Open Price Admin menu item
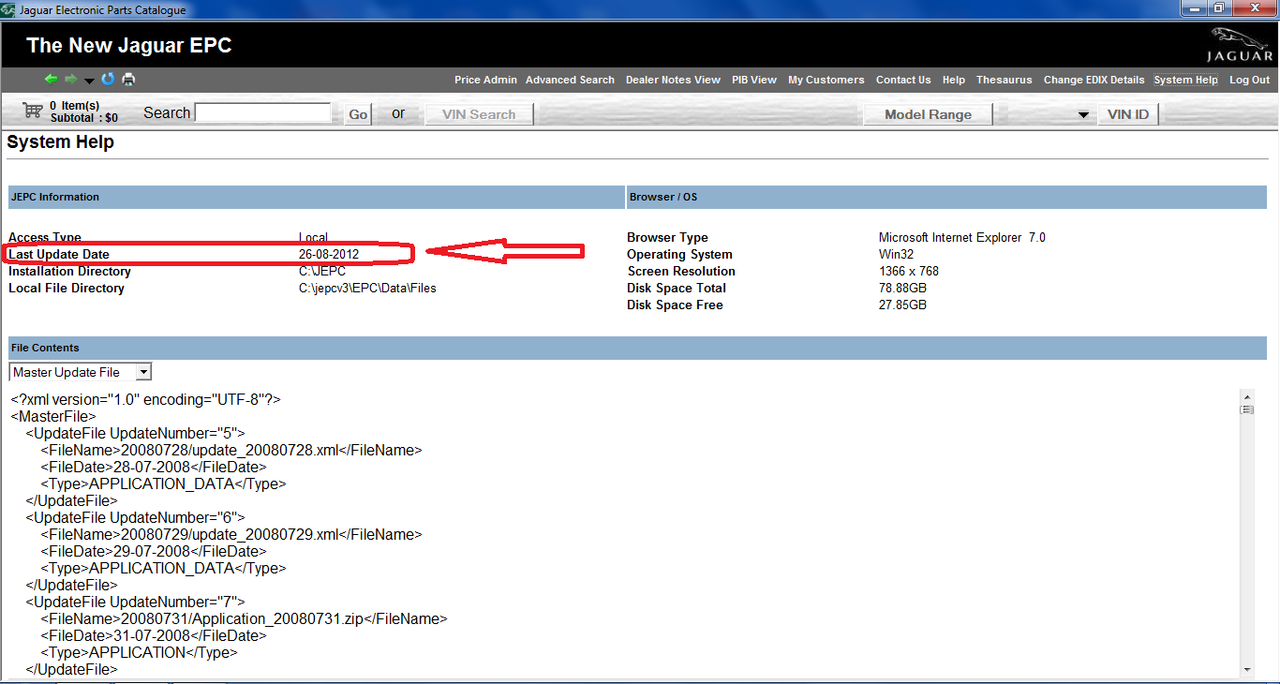Viewport: 1280px width, 684px height. [x=486, y=80]
